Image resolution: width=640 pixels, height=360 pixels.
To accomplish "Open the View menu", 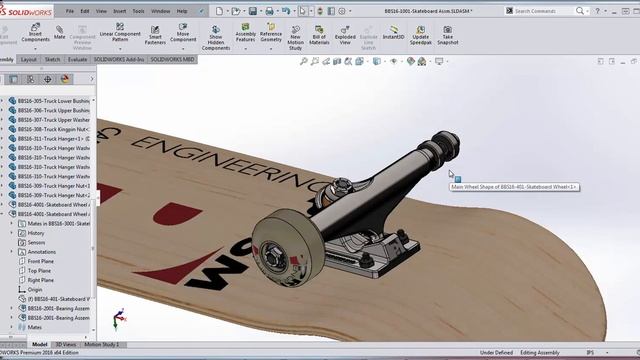I will coord(101,11).
